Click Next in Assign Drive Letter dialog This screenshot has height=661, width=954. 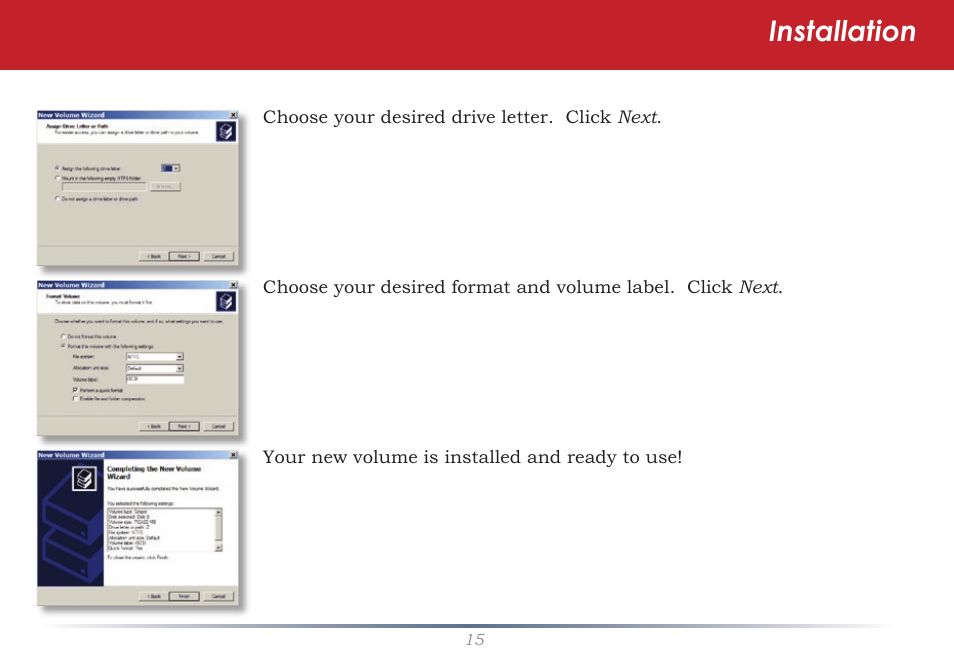click(x=184, y=256)
